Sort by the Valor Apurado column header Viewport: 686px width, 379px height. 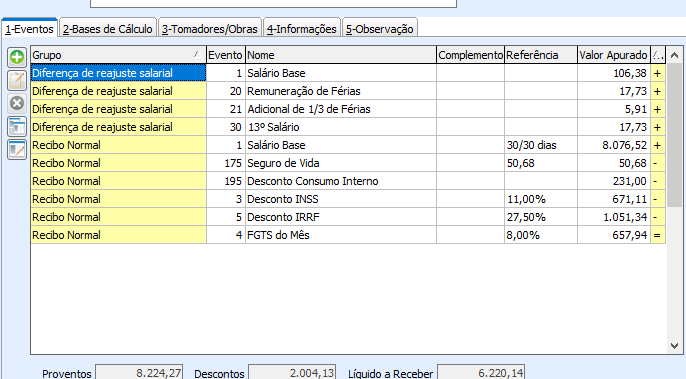coord(613,55)
